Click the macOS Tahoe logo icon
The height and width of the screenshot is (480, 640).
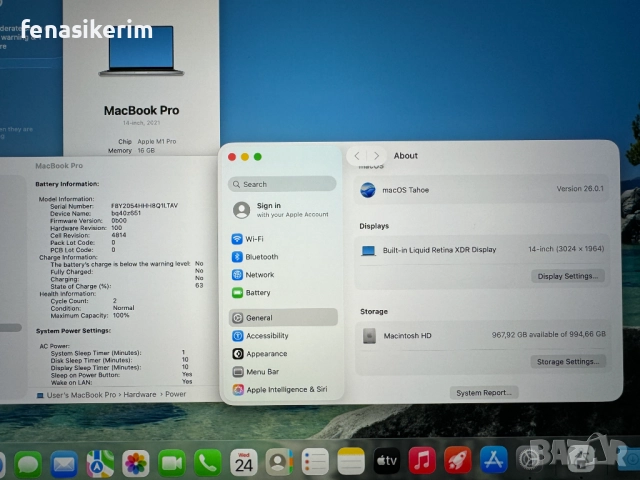click(368, 190)
